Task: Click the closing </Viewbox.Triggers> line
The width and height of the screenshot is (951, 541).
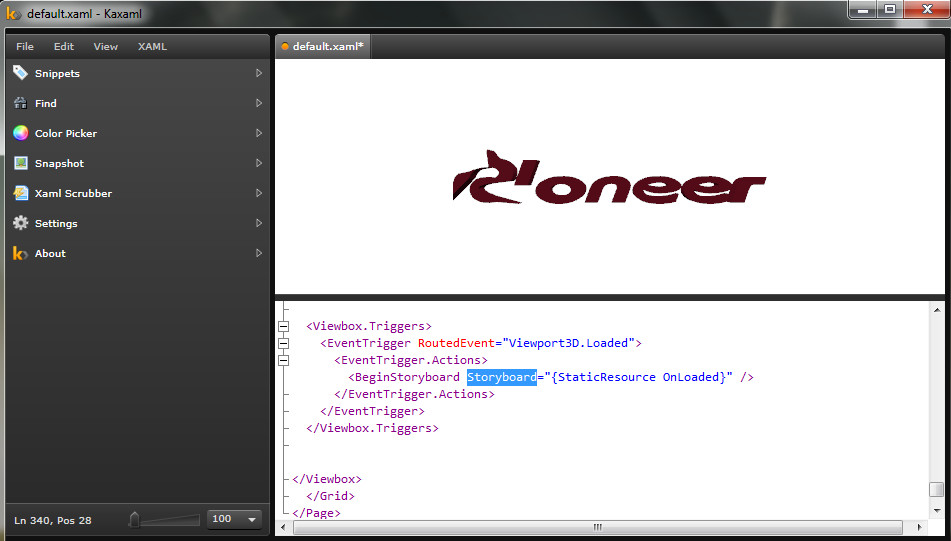Action: click(x=372, y=428)
